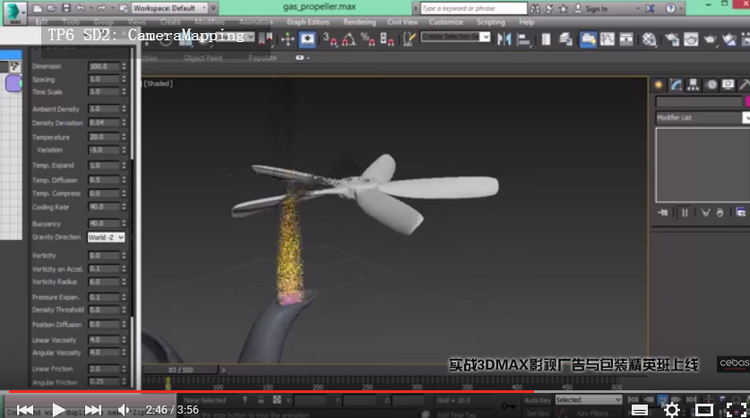Toggle the Spinner Snap button
The image size is (750, 418).
click(x=387, y=39)
